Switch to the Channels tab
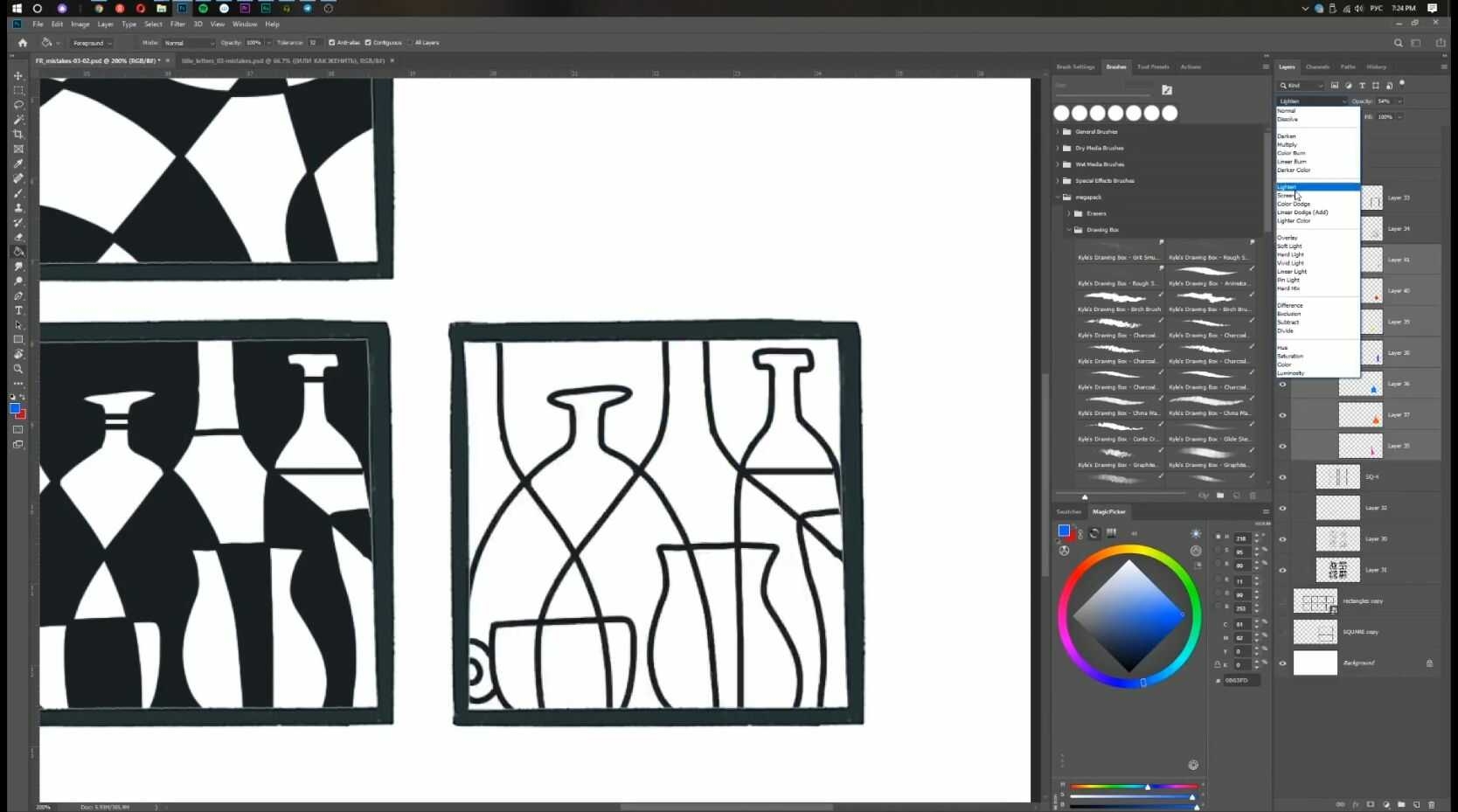The image size is (1458, 812). (1317, 67)
